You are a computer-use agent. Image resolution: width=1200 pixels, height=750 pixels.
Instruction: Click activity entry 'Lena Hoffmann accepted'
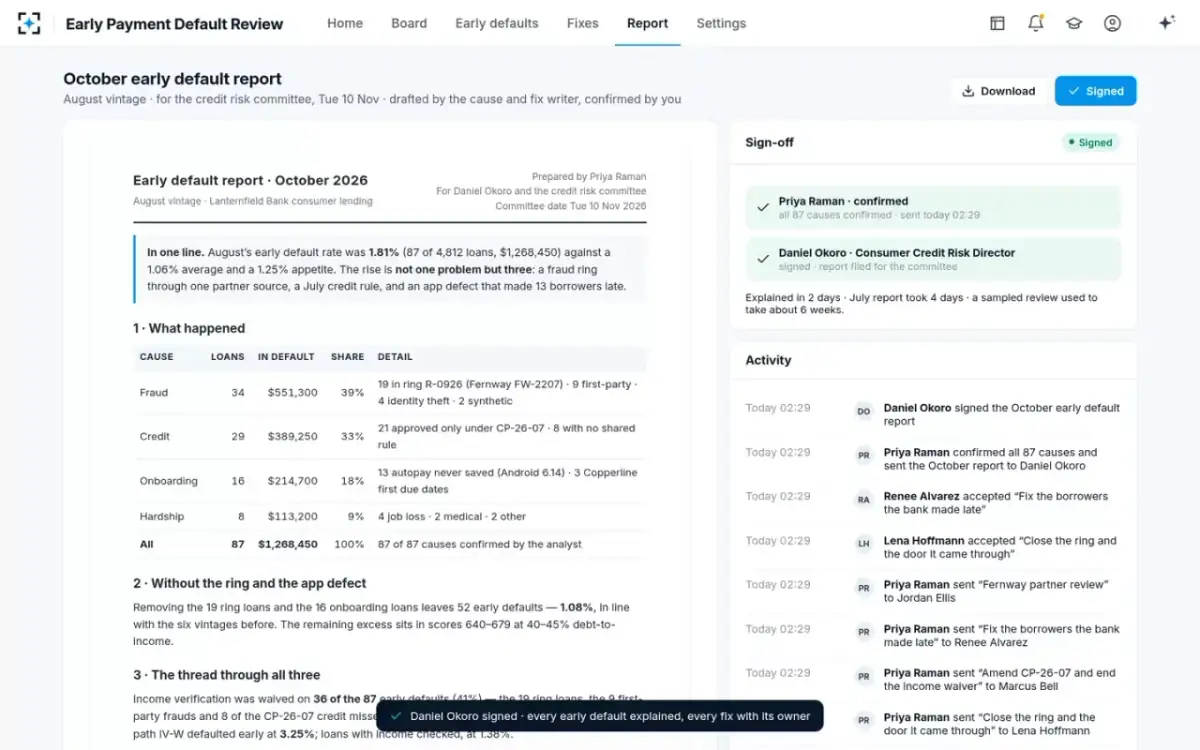pos(1000,547)
